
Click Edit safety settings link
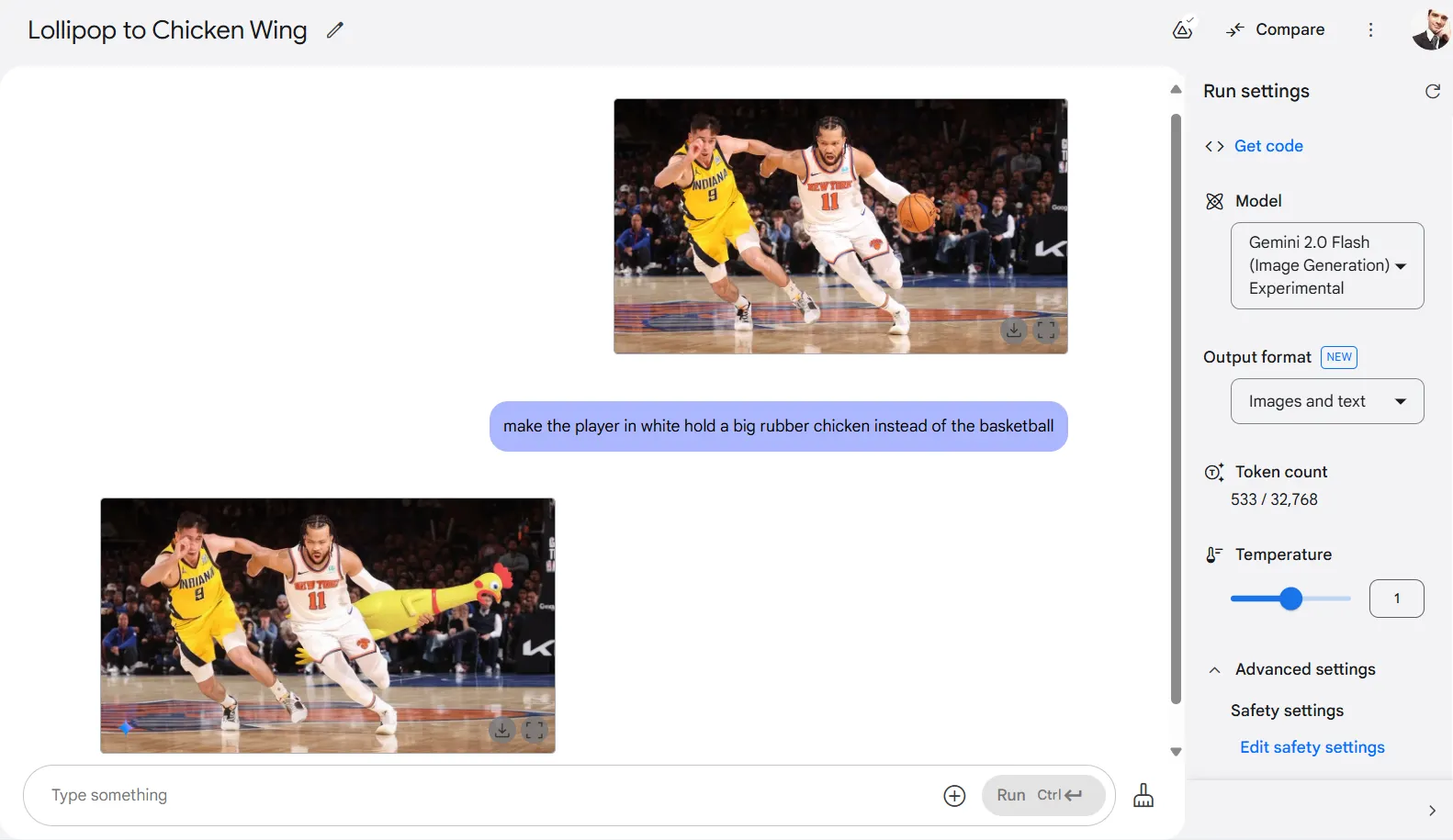point(1312,747)
